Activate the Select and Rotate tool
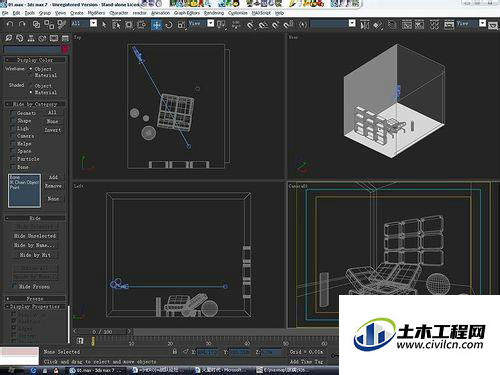 click(x=169, y=24)
